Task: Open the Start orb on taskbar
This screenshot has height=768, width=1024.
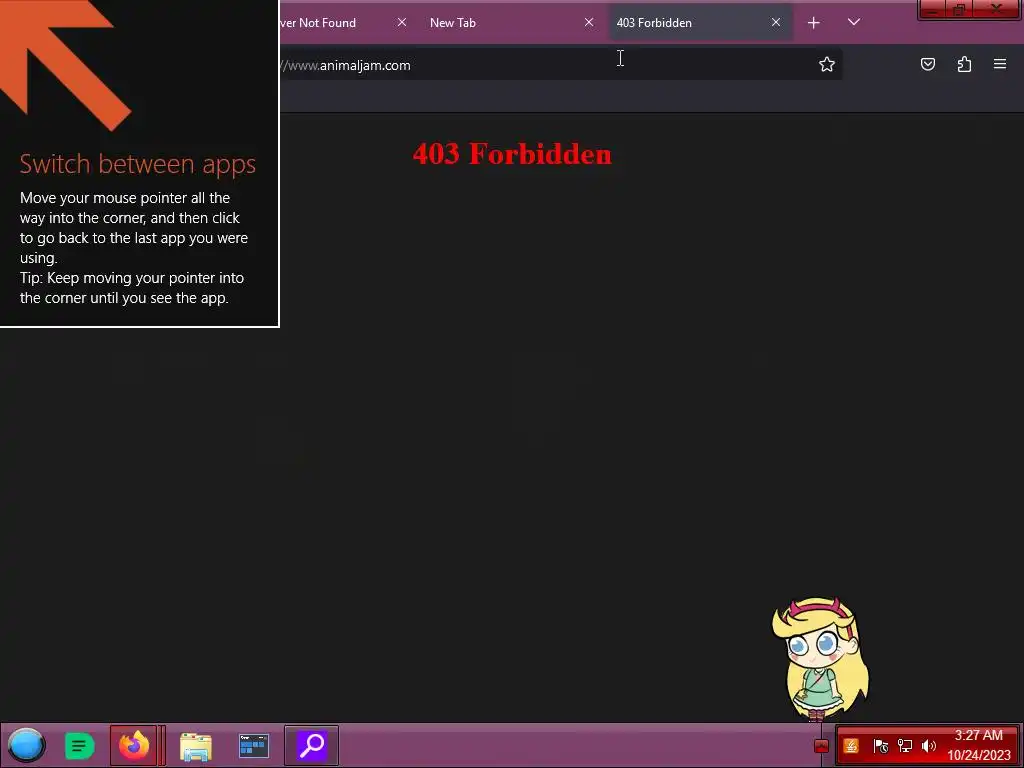Action: tap(26, 745)
